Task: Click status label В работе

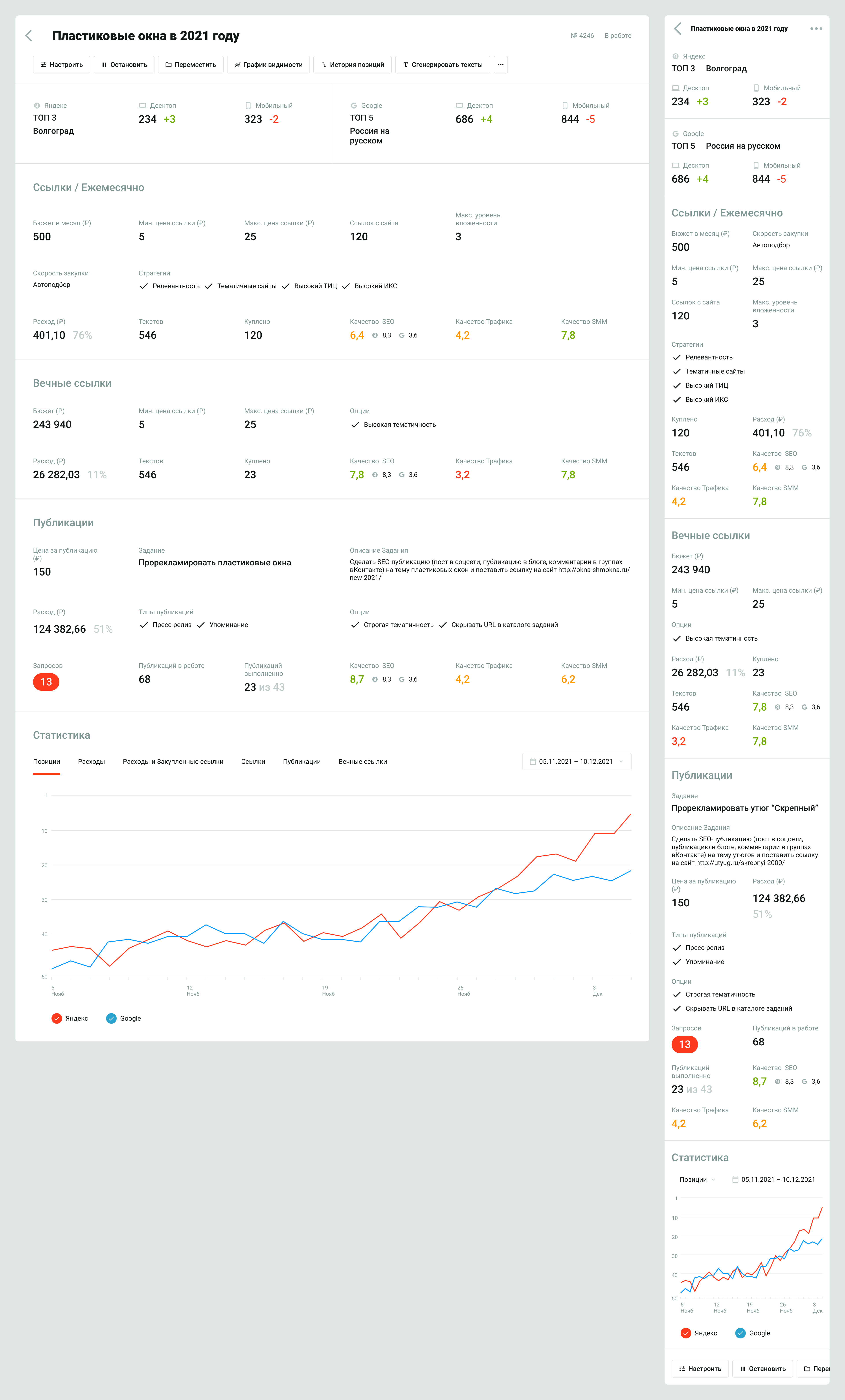Action: pyautogui.click(x=618, y=36)
